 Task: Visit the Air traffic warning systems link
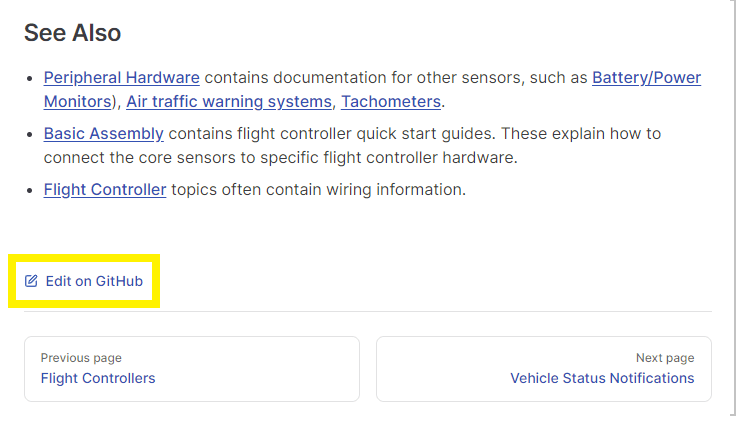pyautogui.click(x=229, y=101)
